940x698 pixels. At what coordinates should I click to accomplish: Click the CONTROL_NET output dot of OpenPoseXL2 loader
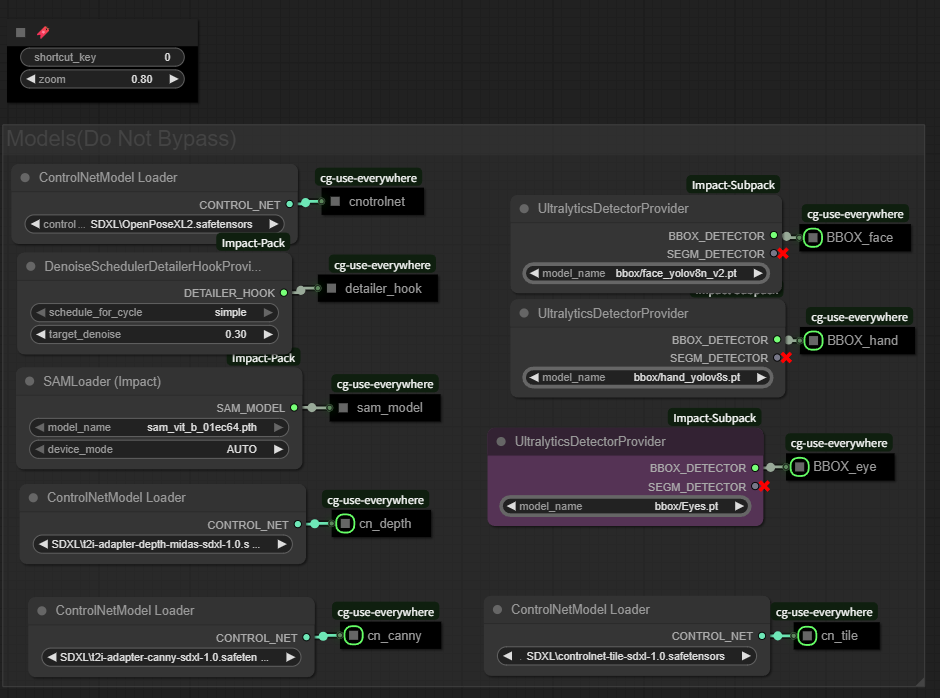(x=290, y=204)
